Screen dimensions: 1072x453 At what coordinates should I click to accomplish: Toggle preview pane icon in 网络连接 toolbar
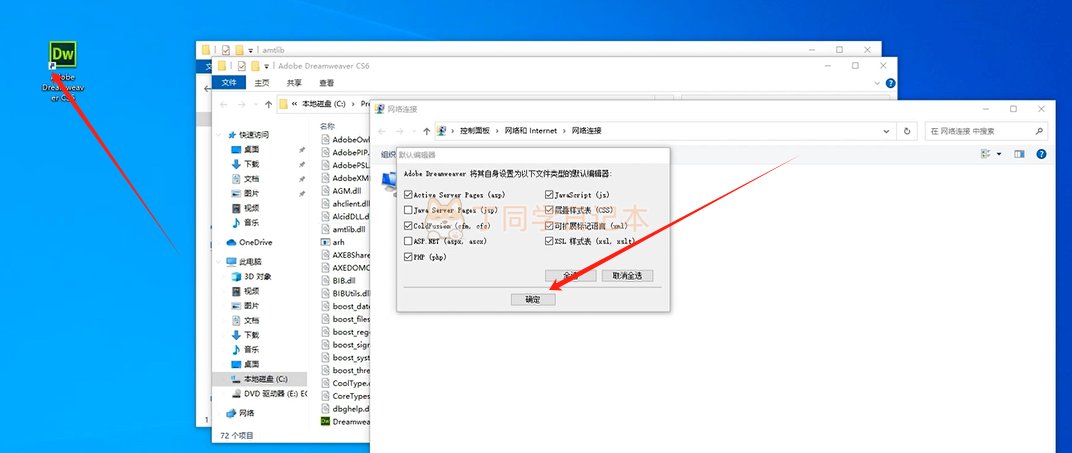point(1019,154)
